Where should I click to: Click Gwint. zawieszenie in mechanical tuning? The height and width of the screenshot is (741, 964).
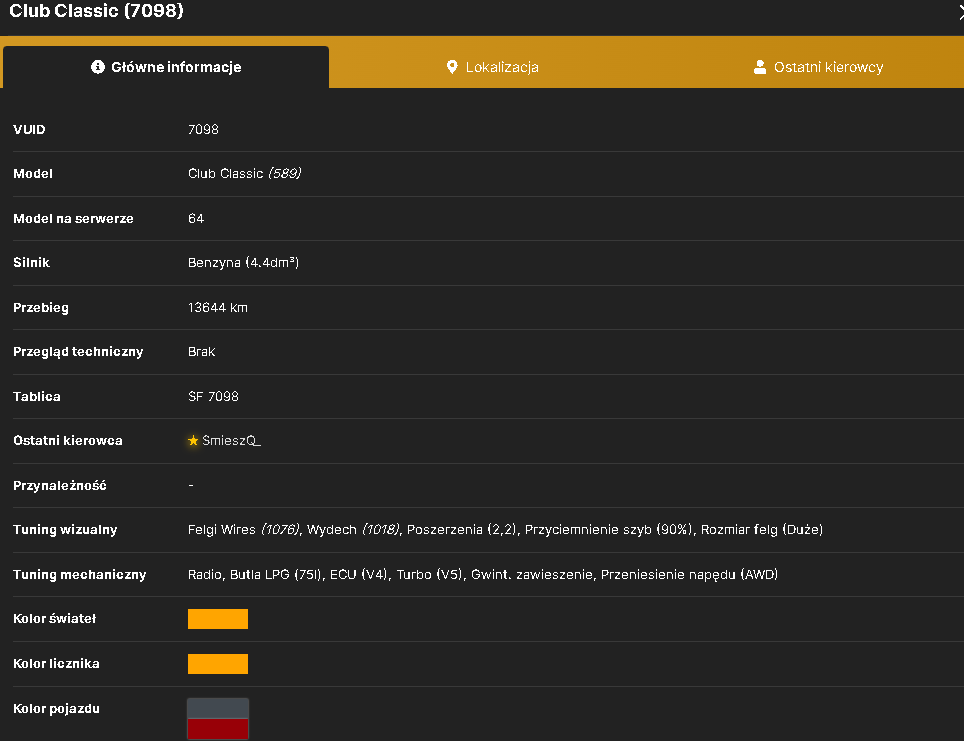tap(531, 574)
